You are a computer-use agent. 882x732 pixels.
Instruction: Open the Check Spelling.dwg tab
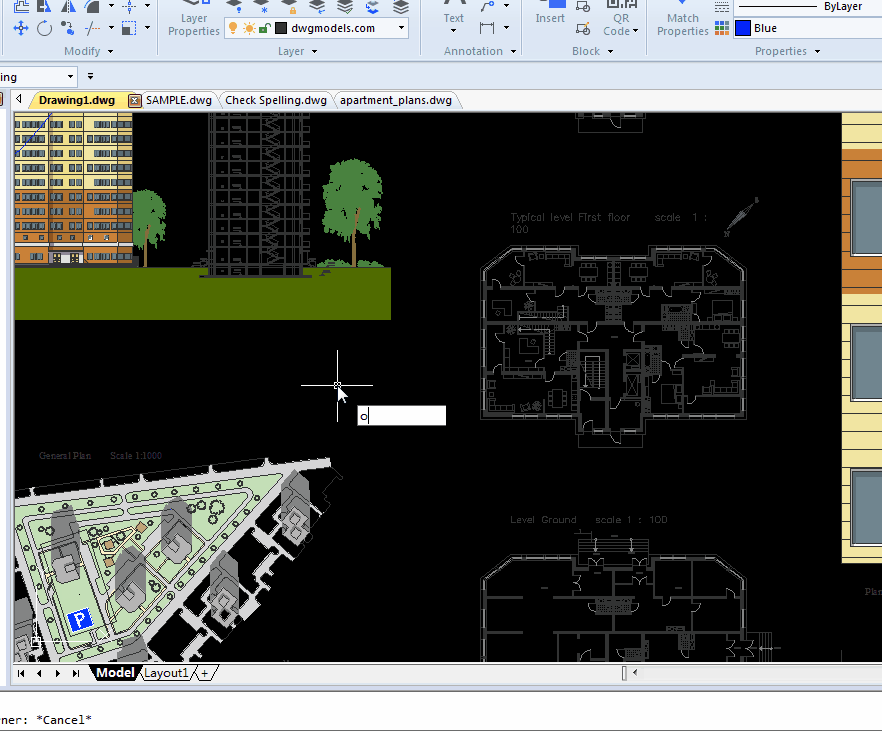[276, 100]
